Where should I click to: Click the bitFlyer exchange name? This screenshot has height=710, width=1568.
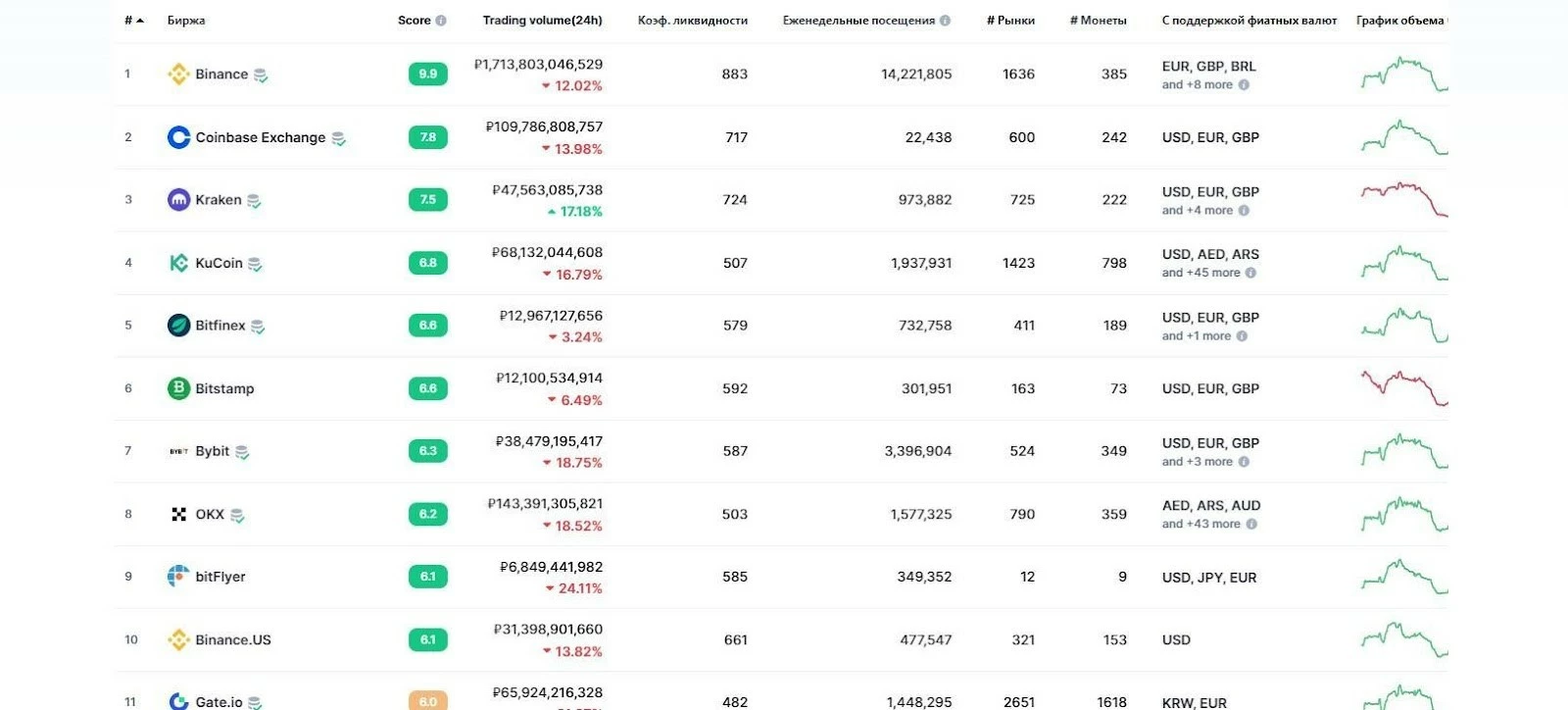[220, 577]
